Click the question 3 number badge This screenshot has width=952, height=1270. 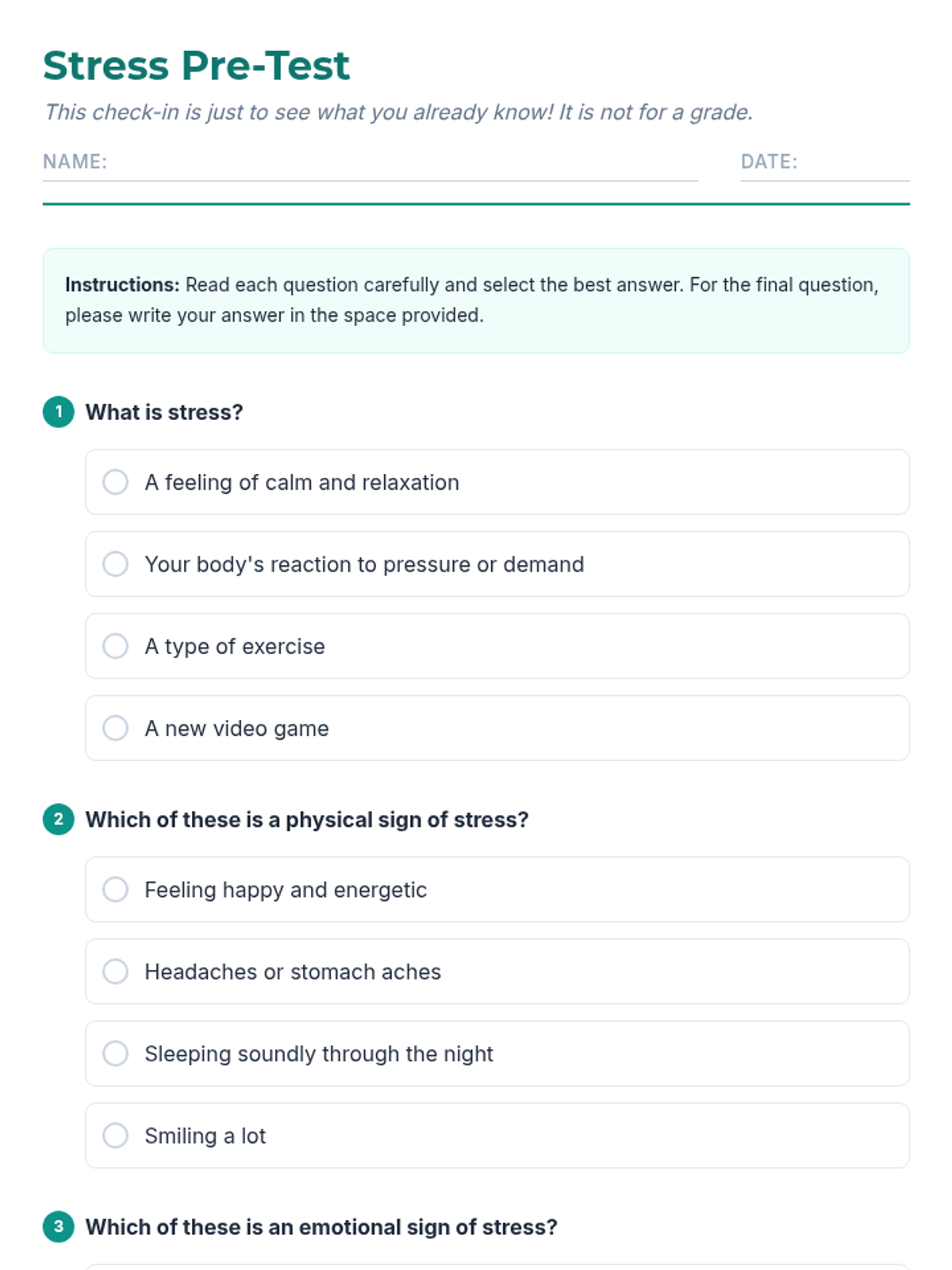pos(59,1226)
